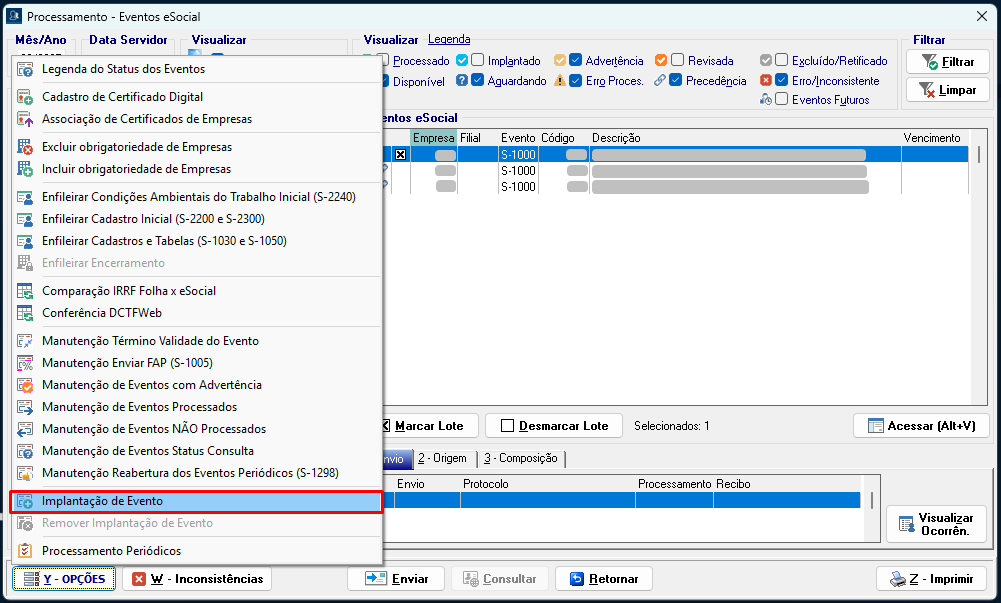The height and width of the screenshot is (603, 1001).
Task: Uncheck the Advertência filter checkbox
Action: (576, 61)
